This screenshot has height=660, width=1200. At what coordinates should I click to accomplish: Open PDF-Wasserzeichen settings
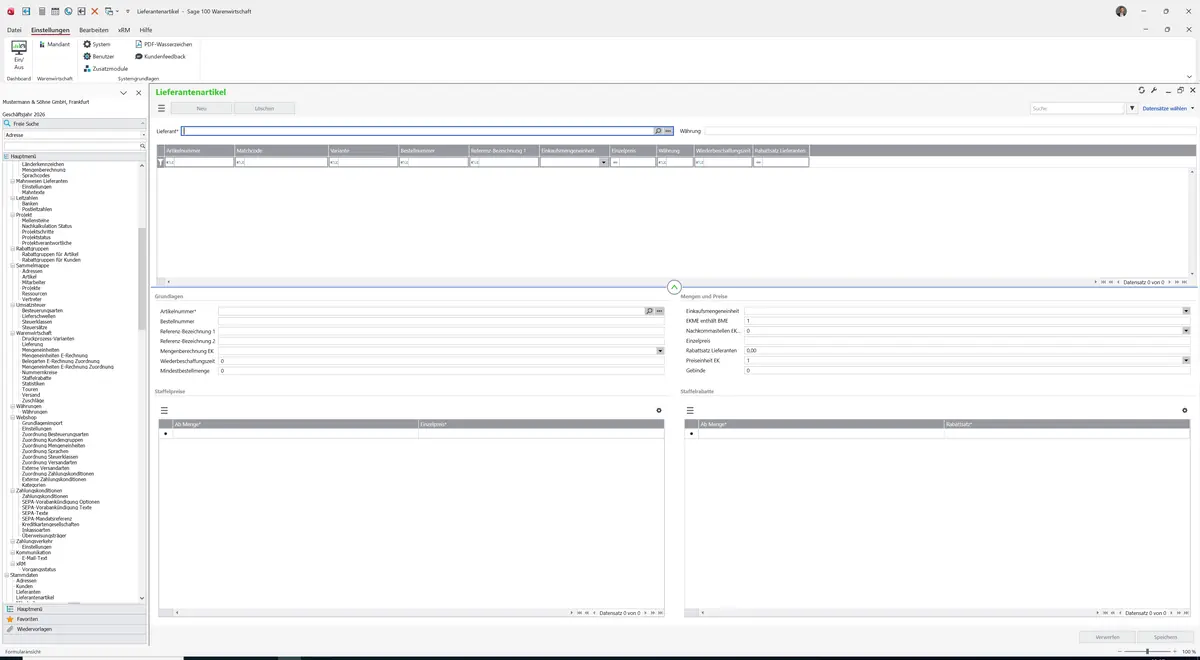tap(164, 45)
